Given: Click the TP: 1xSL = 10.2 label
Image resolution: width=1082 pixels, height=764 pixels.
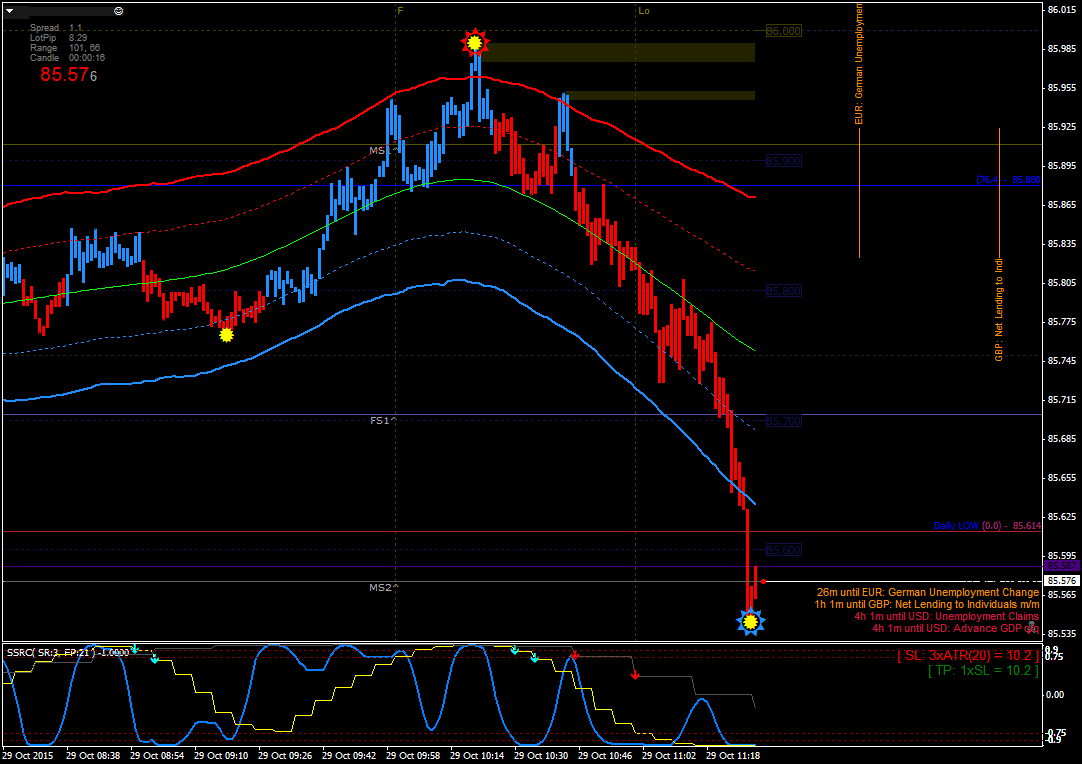Looking at the screenshot, I should 983,670.
